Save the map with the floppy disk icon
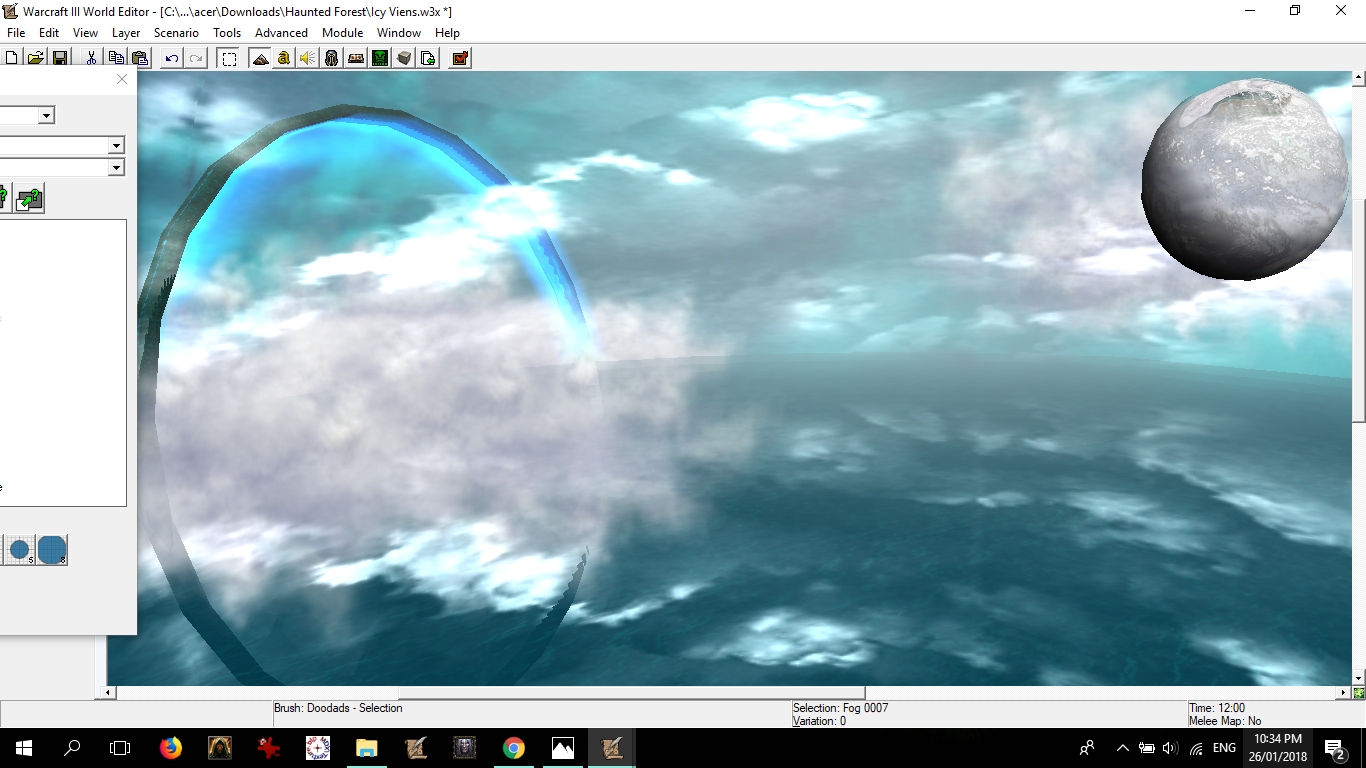Screen dimensions: 1366x768 [x=59, y=58]
